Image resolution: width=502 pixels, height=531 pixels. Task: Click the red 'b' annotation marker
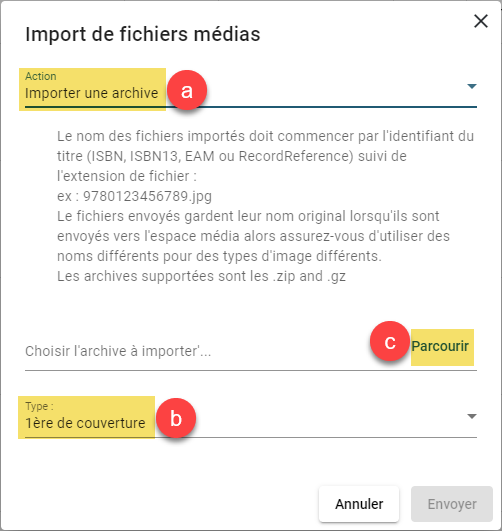pos(176,418)
